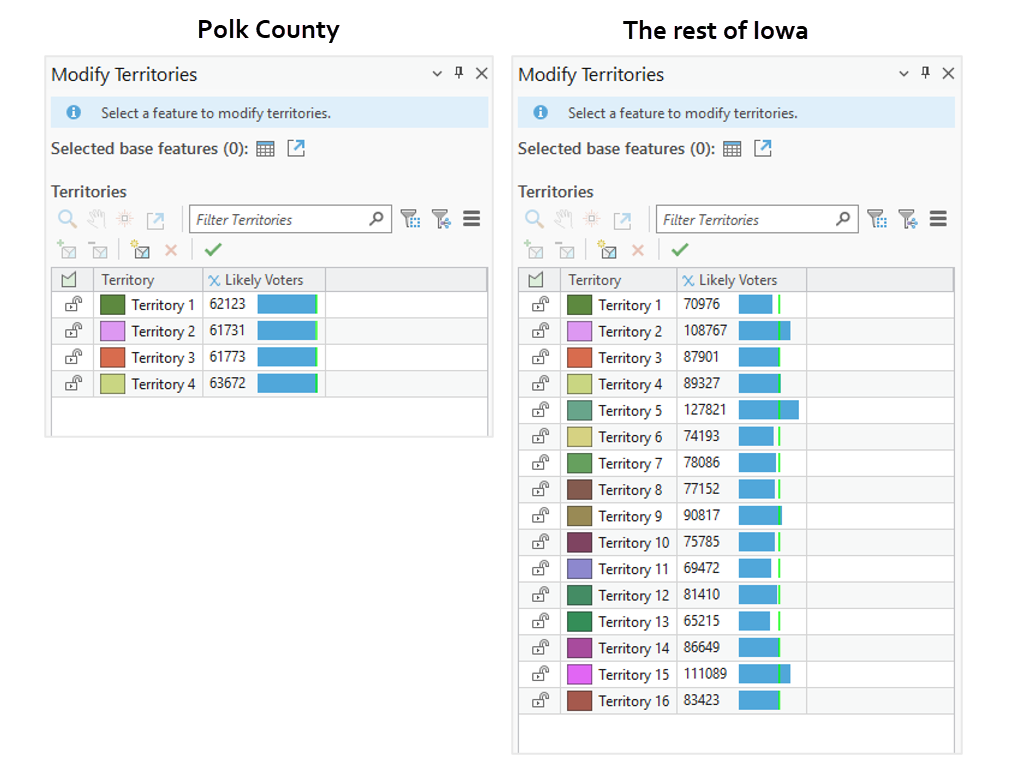The image size is (1024, 772).
Task: Click the Territory column header in Polk County table
Action: tap(148, 280)
